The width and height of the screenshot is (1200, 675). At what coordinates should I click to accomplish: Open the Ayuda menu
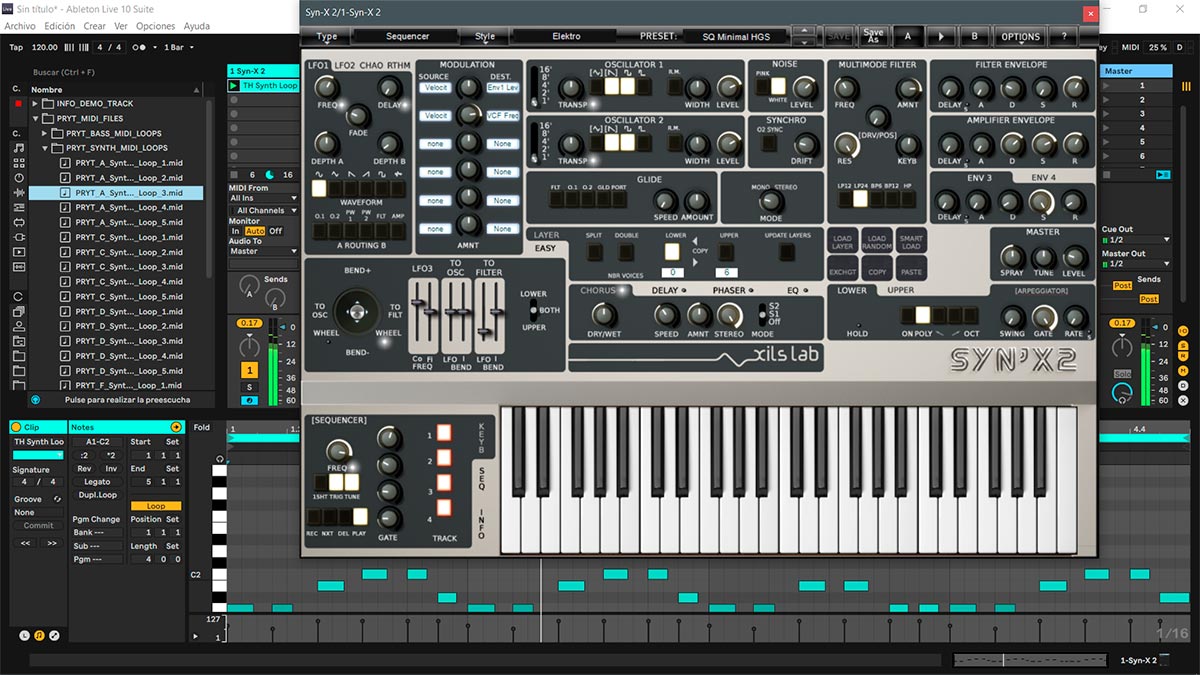tap(197, 26)
